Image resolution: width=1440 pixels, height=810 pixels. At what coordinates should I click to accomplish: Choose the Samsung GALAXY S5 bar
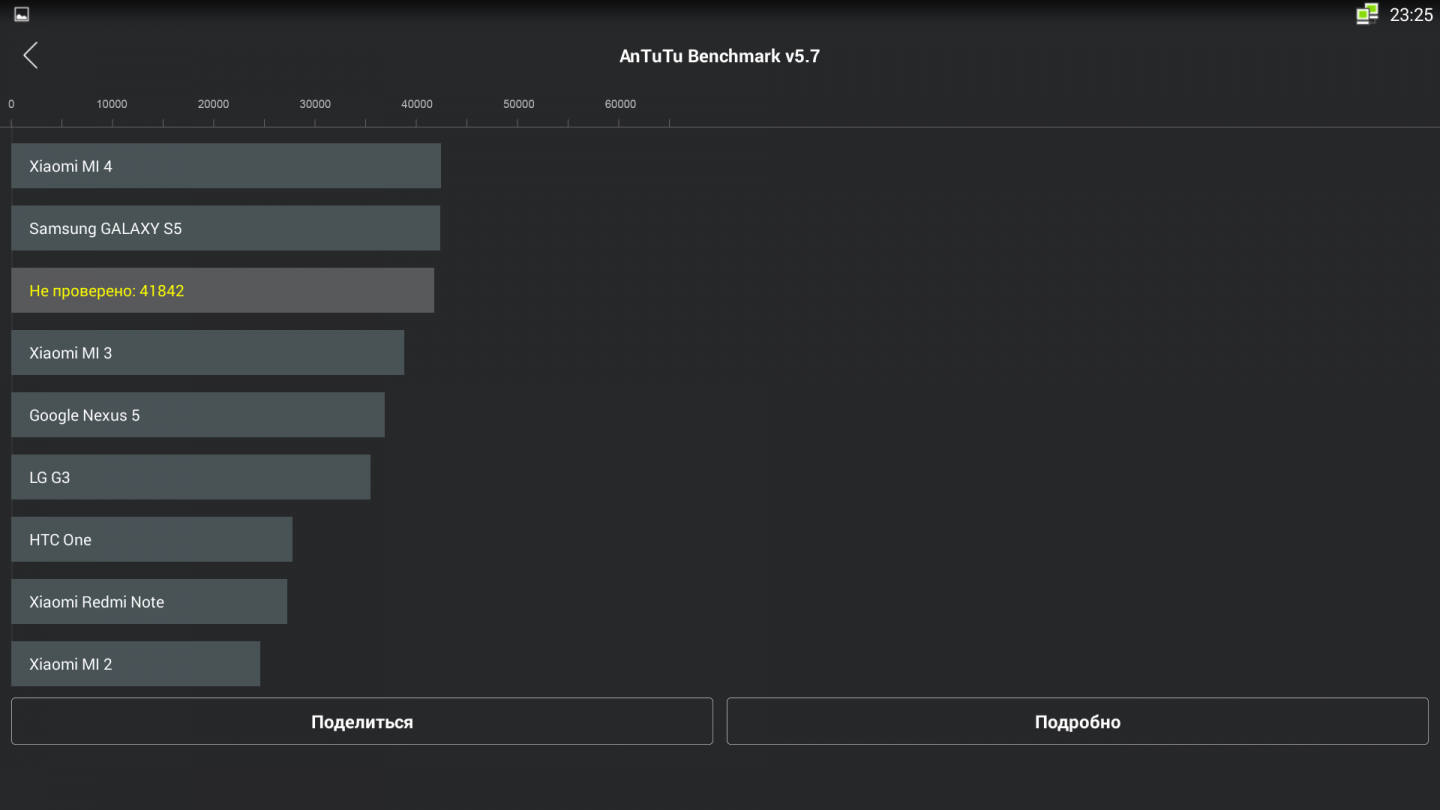pyautogui.click(x=225, y=228)
